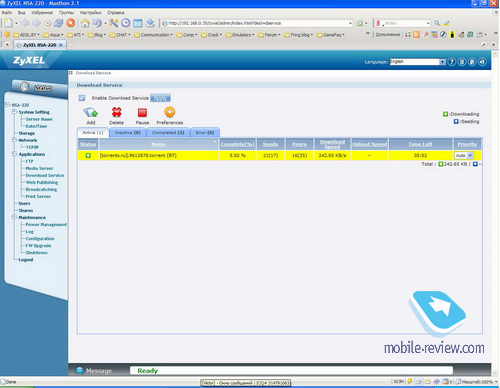Collapse the Maintenance tree node
This screenshot has height=388, width=500.
click(x=14, y=217)
